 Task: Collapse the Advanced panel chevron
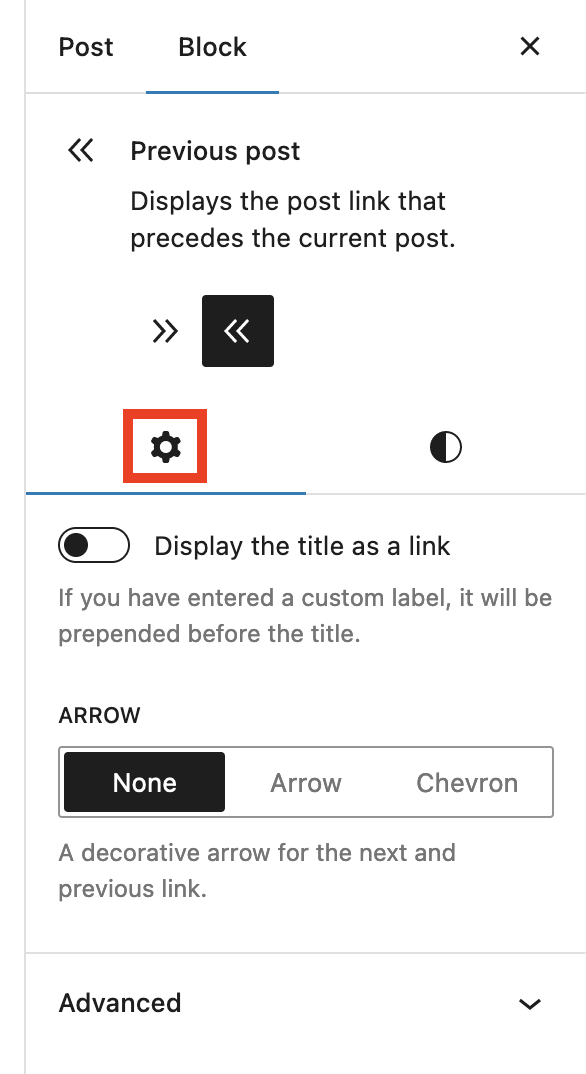(530, 1002)
